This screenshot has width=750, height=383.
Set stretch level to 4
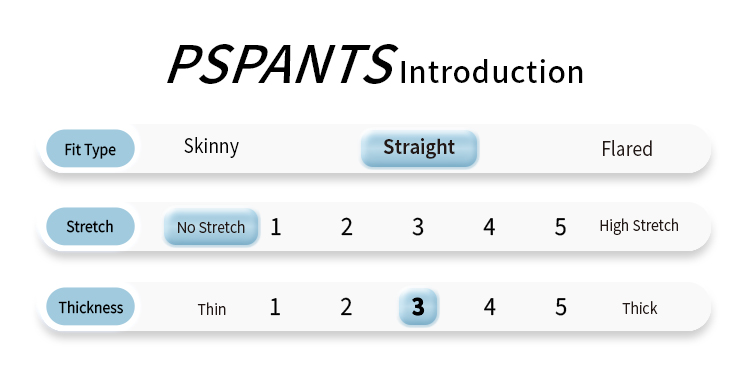coord(489,227)
